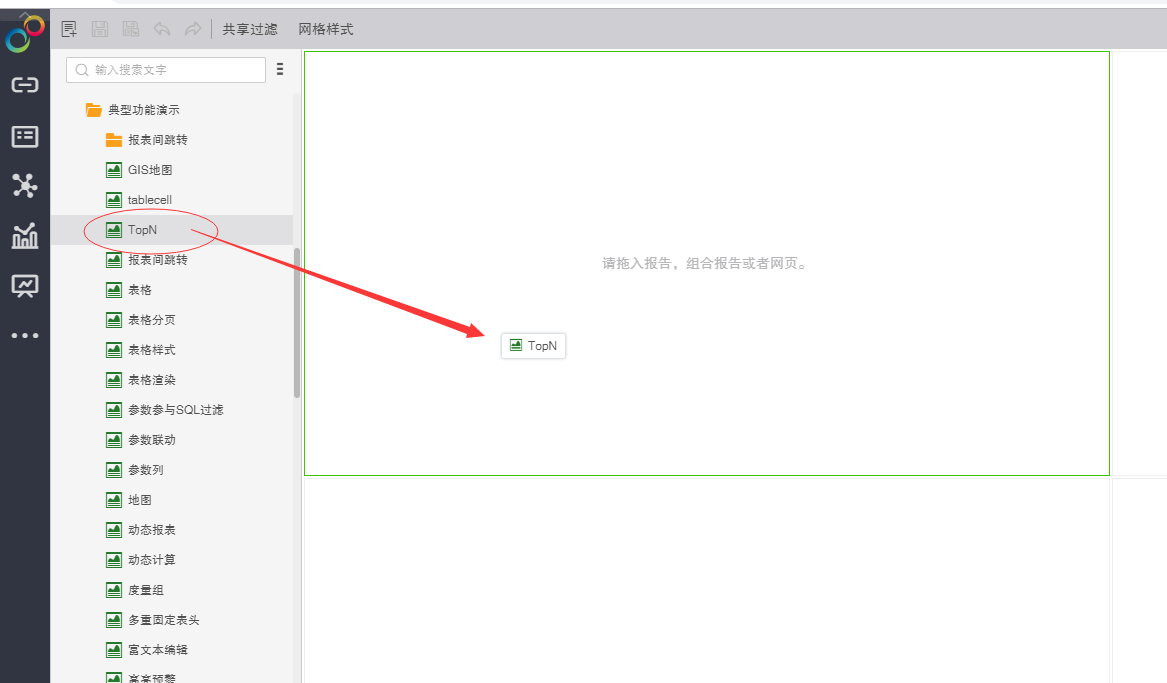This screenshot has height=683, width=1167.
Task: Open the data connection link sidebar icon
Action: point(25,85)
